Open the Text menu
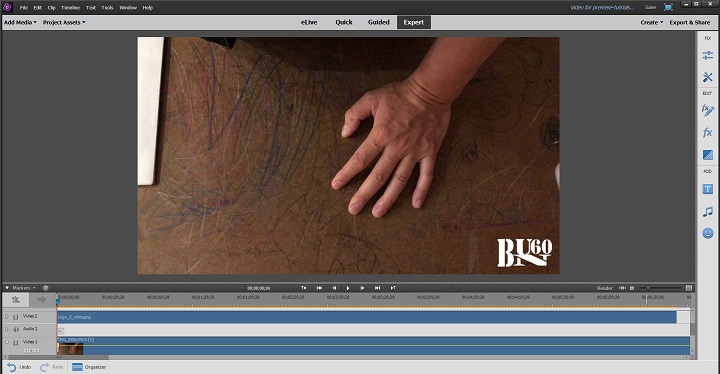This screenshot has height=374, width=720. tap(91, 8)
